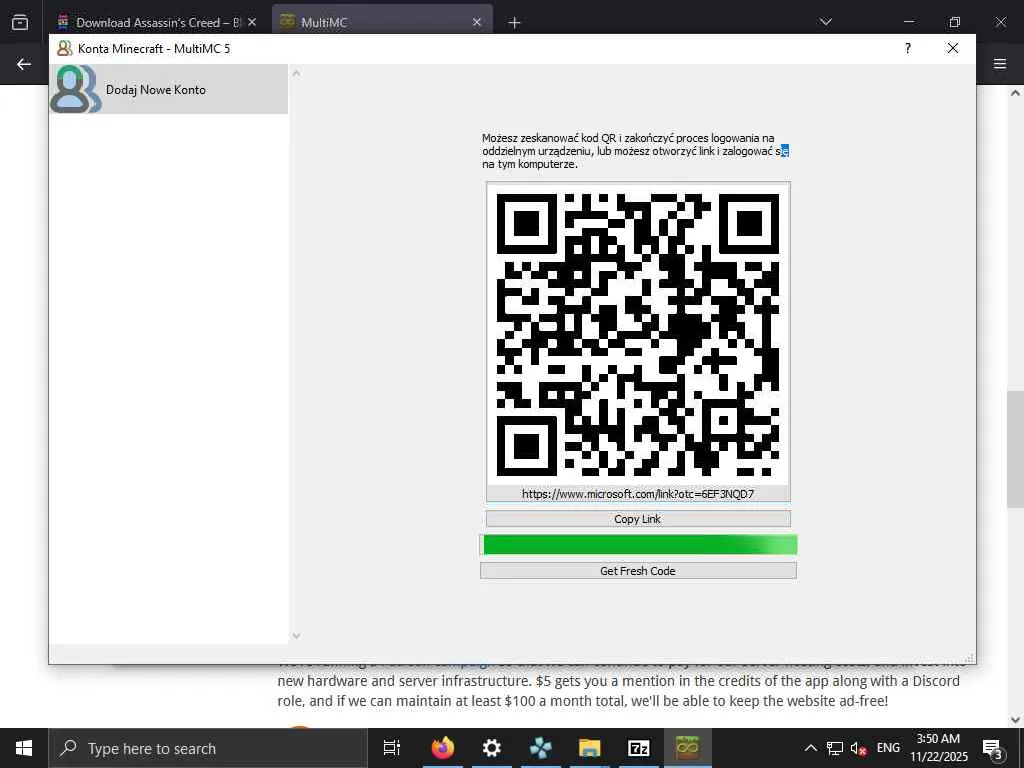Open Task View on the taskbar
This screenshot has width=1024, height=768.
[392, 748]
